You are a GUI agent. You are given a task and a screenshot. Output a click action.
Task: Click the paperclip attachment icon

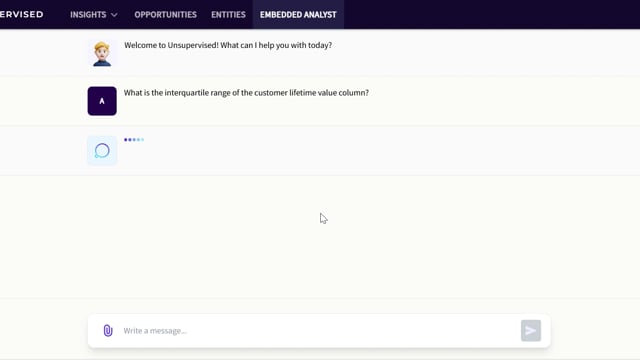point(108,330)
